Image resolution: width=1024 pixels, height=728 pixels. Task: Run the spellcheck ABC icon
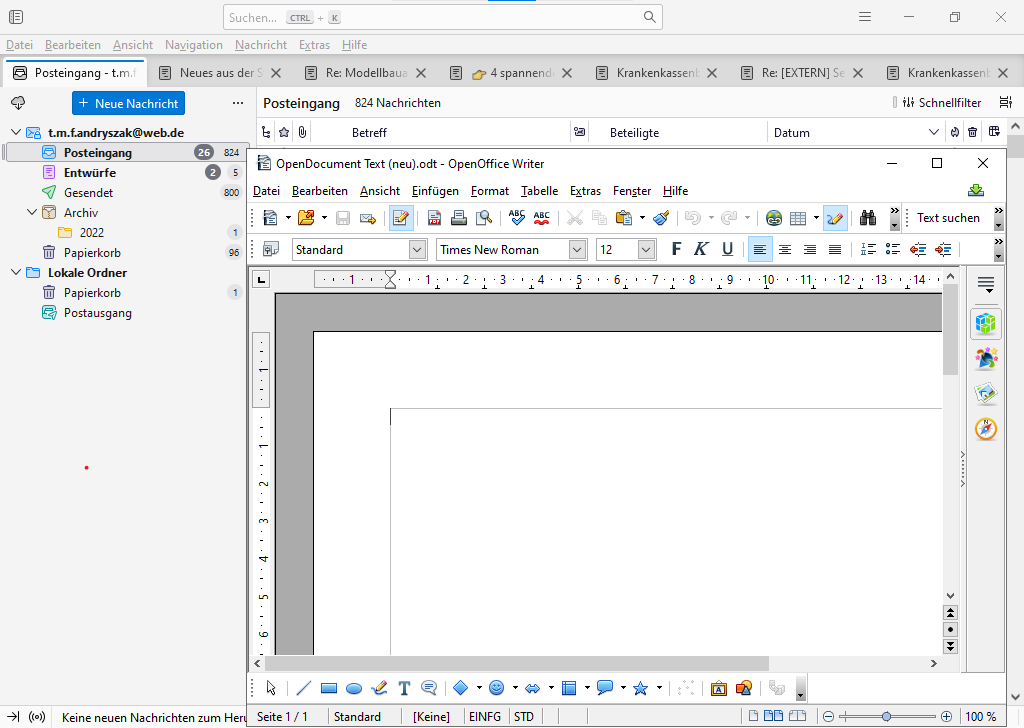(517, 218)
